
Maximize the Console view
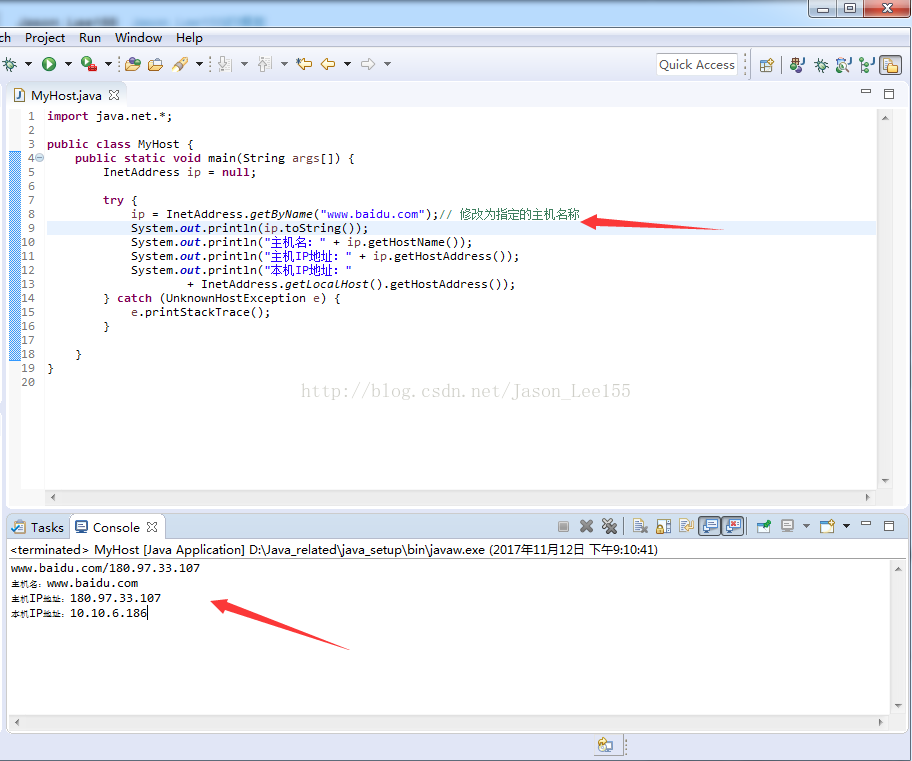(x=889, y=526)
